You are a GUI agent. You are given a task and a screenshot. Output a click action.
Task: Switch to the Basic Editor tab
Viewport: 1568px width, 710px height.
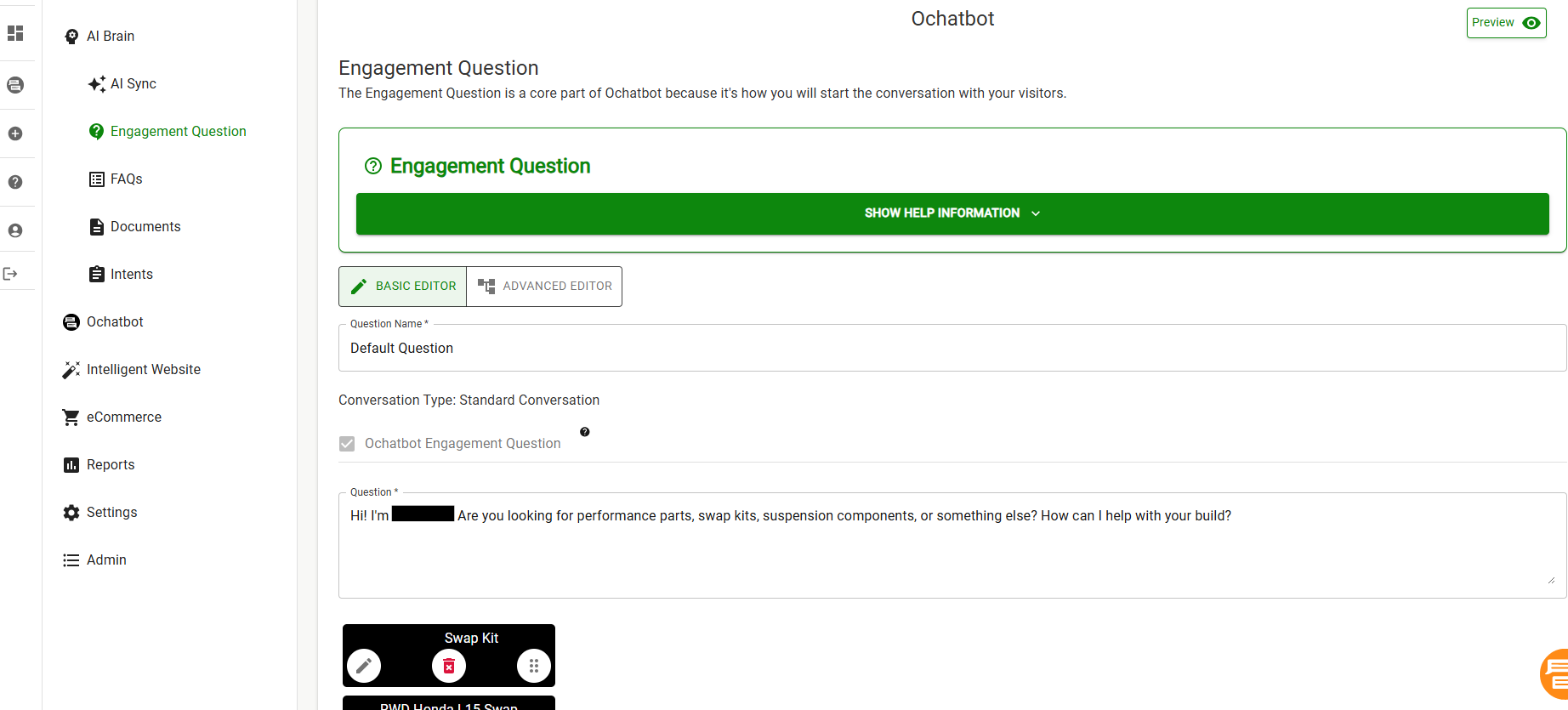pos(403,287)
